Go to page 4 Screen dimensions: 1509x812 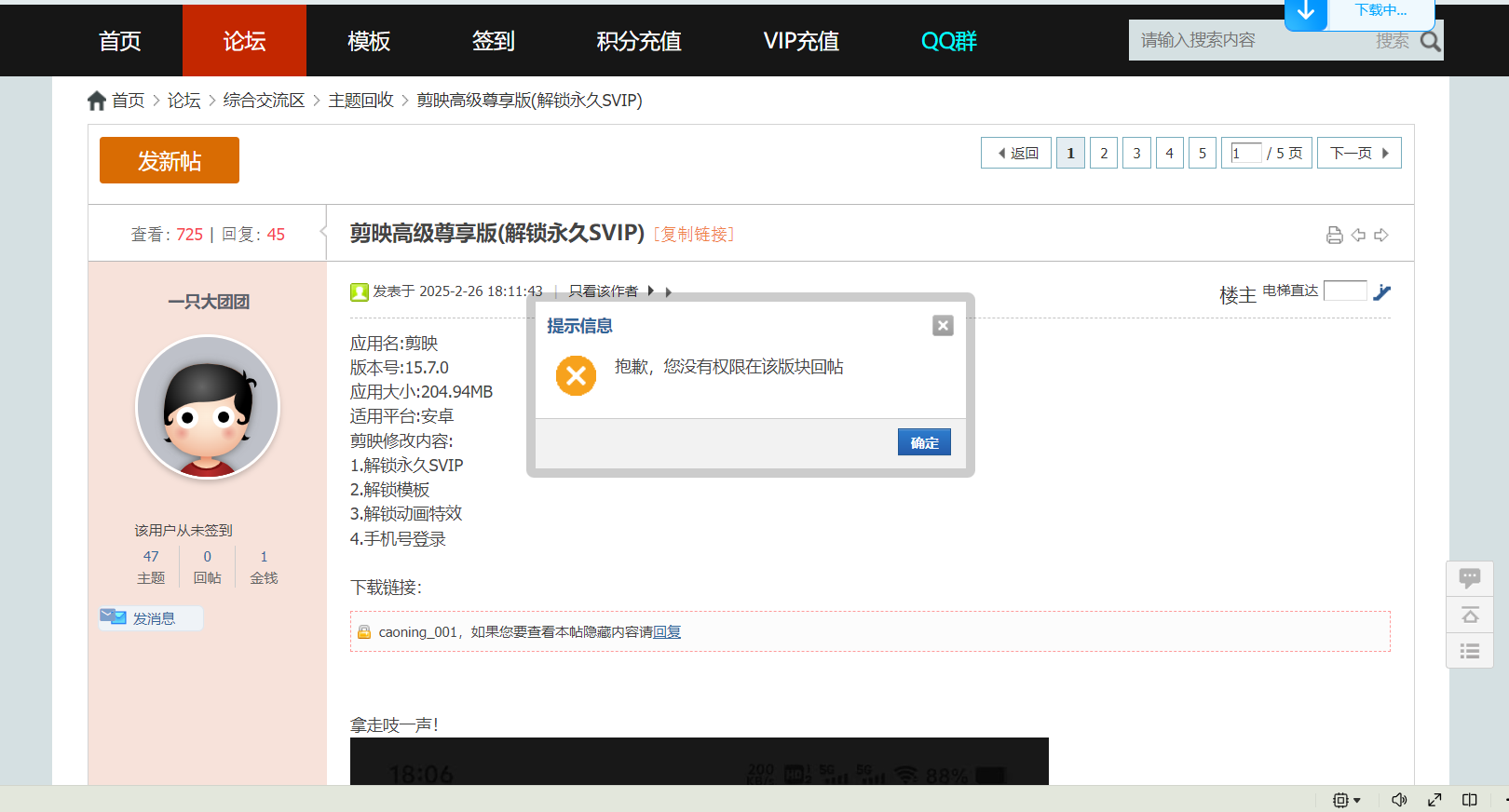1169,153
